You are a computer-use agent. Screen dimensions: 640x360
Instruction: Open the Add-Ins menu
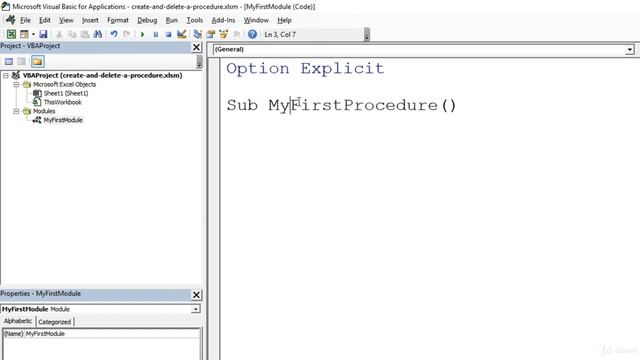(223, 20)
